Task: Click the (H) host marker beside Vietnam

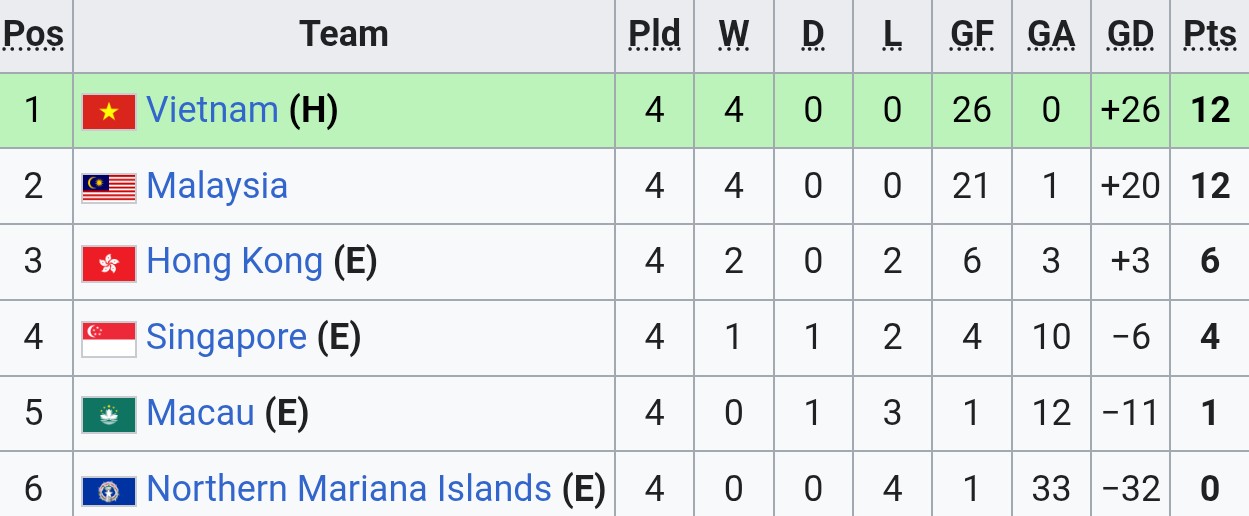Action: tap(313, 109)
